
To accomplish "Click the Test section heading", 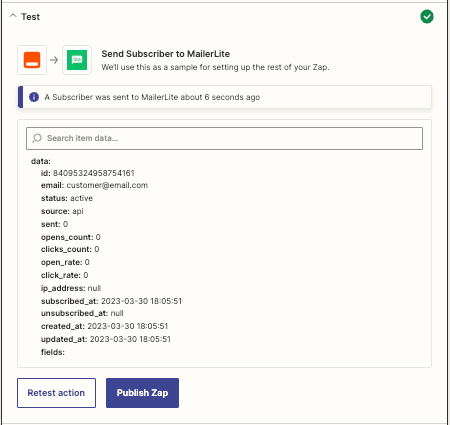I will point(30,17).
